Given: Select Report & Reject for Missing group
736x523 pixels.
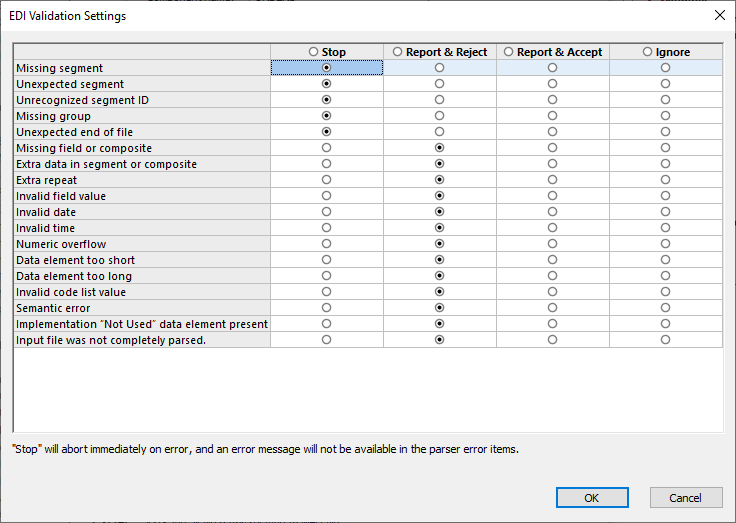Looking at the screenshot, I should point(439,116).
